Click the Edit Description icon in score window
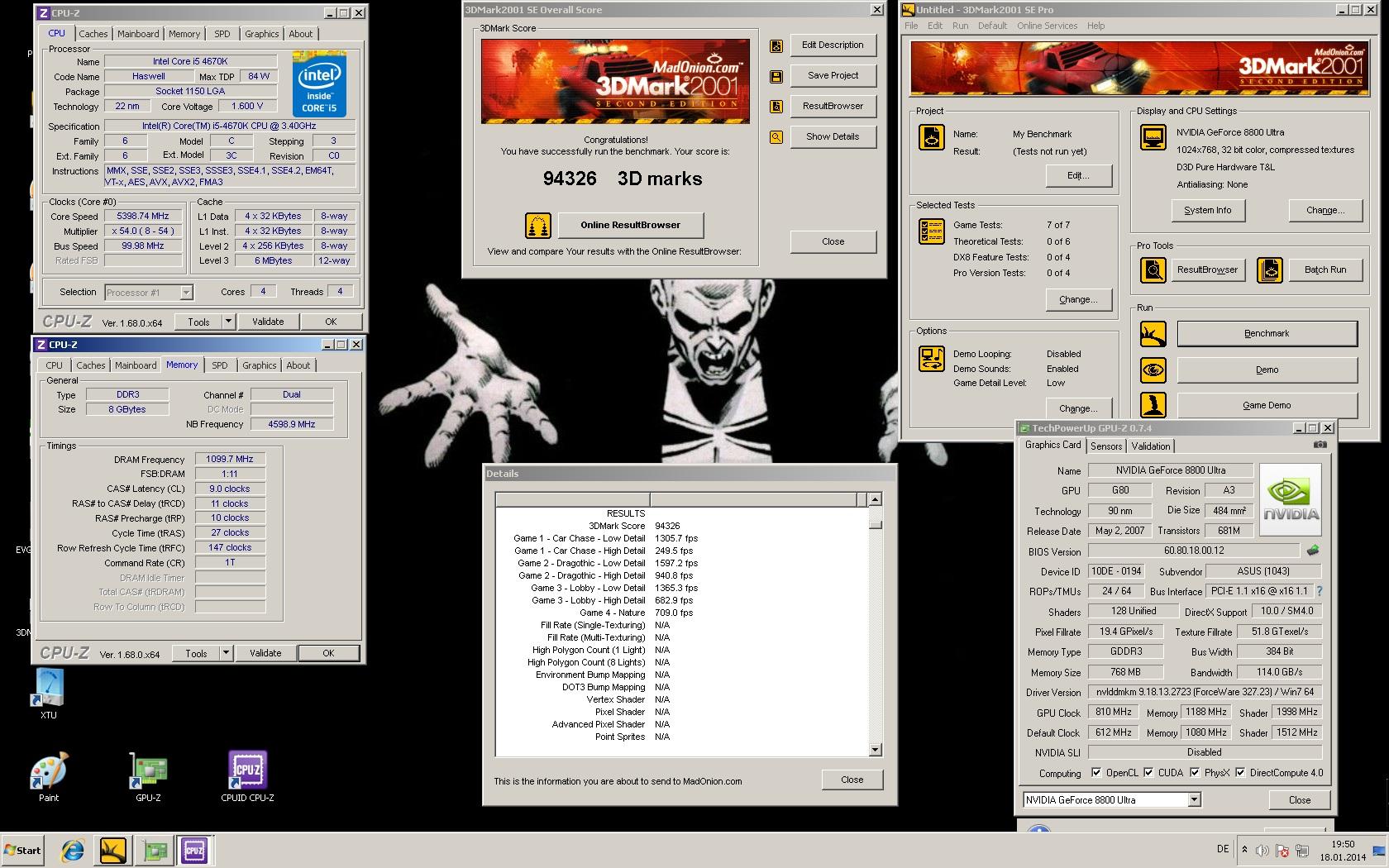1389x868 pixels. click(x=776, y=46)
